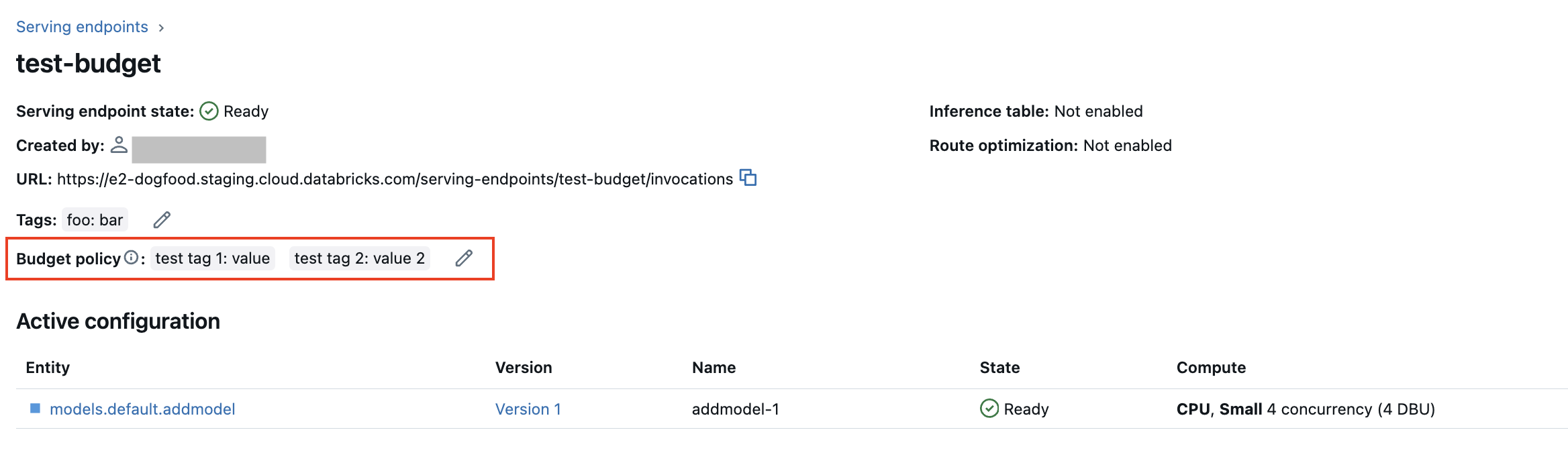Select the foo: bar tag chip

(x=94, y=219)
